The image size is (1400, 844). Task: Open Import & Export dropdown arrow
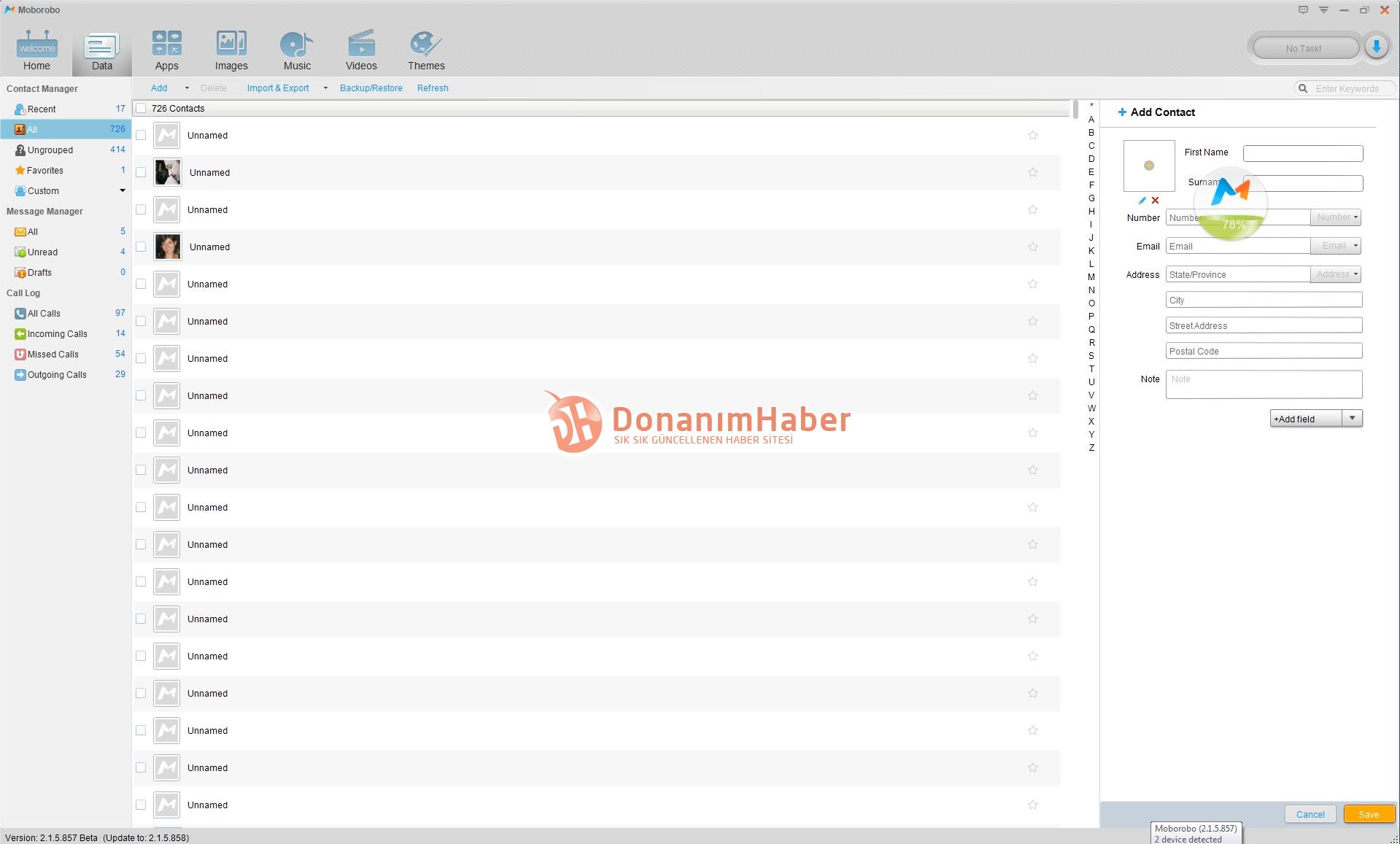point(325,88)
